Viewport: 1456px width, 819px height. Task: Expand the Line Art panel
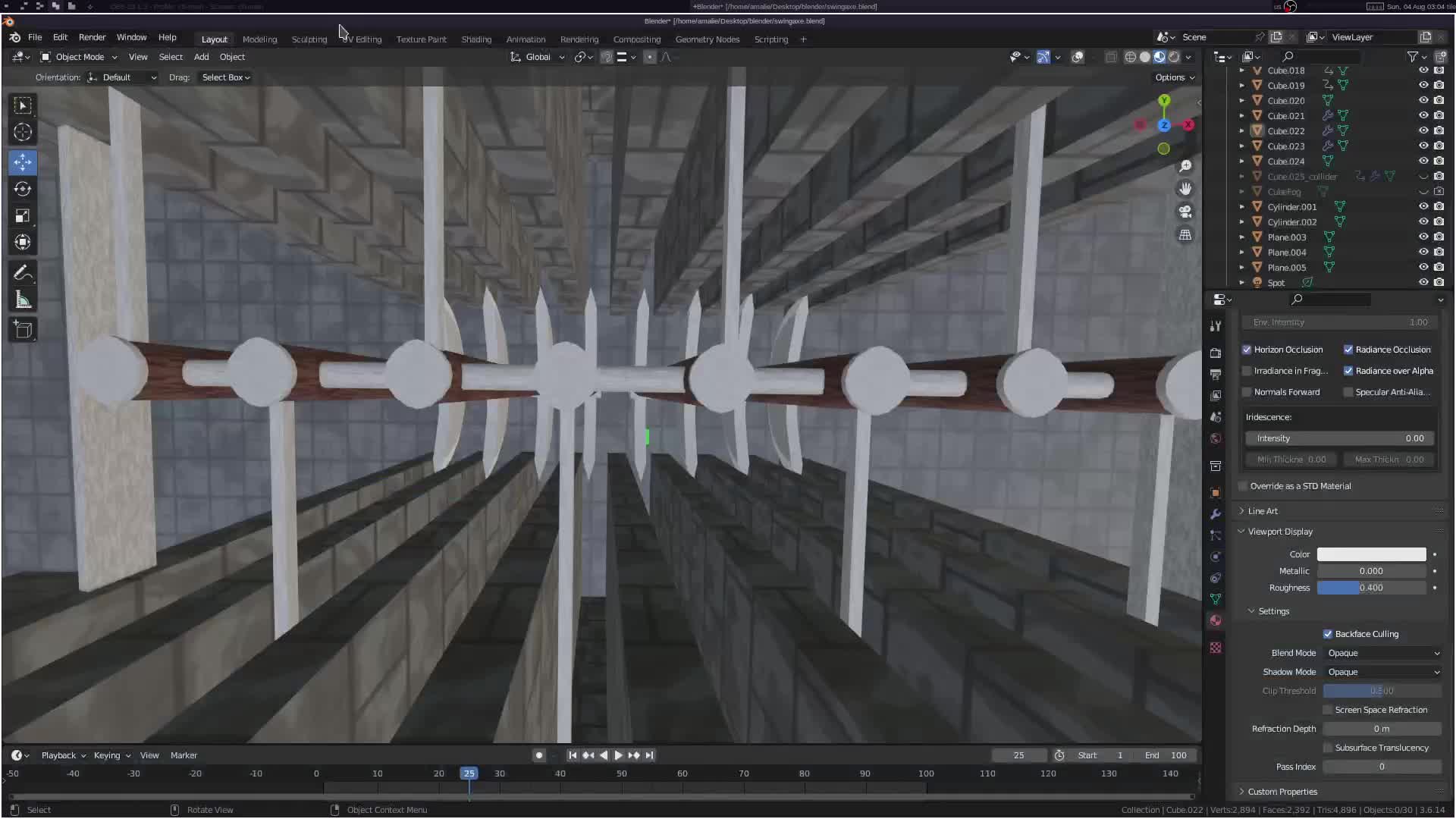(x=1263, y=511)
